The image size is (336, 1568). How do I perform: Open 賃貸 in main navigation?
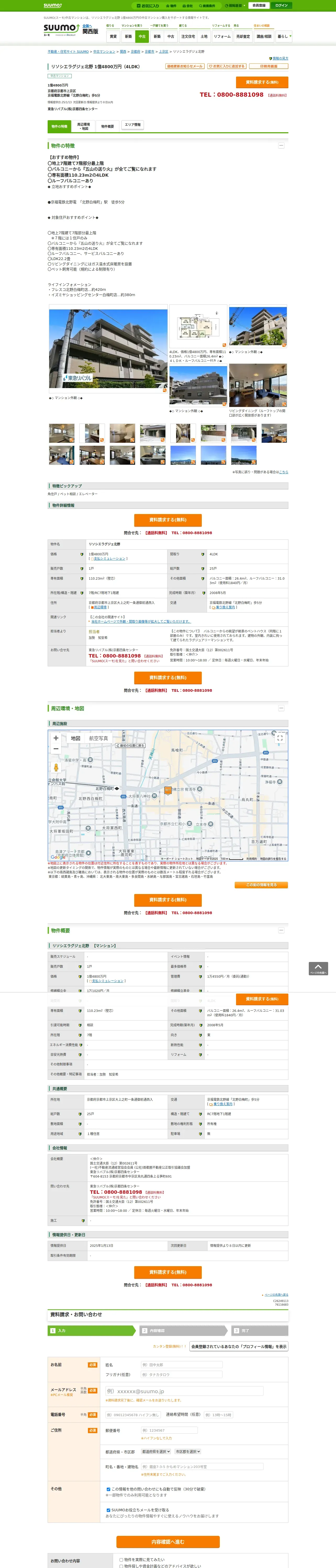pos(113,37)
